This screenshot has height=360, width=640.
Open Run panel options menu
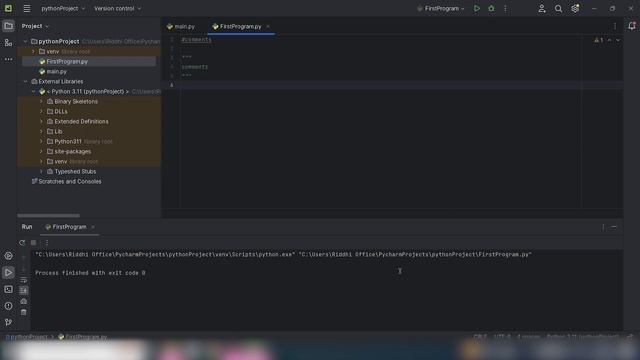(x=603, y=227)
